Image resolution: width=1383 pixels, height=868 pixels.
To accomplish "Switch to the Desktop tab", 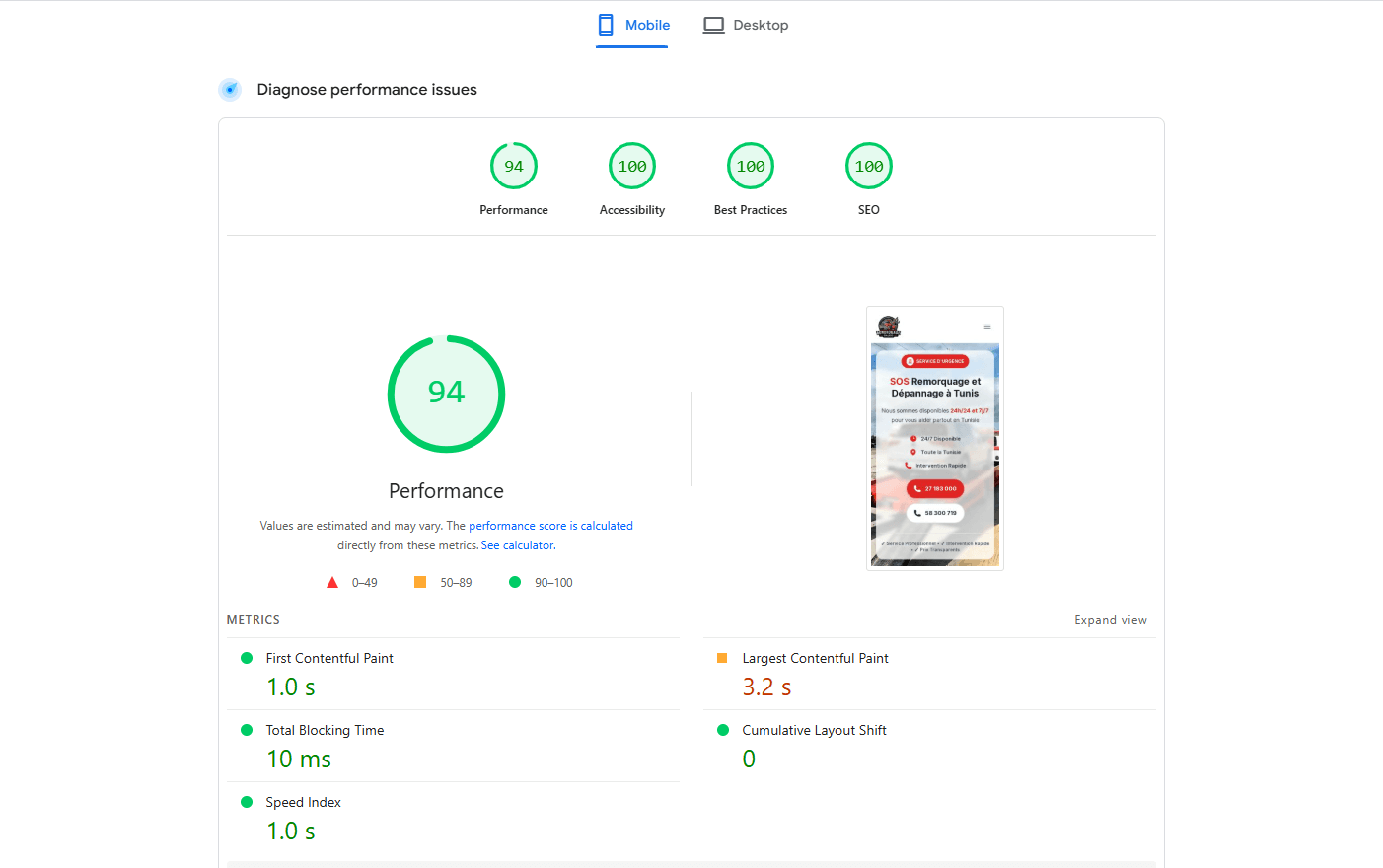I will tap(746, 26).
